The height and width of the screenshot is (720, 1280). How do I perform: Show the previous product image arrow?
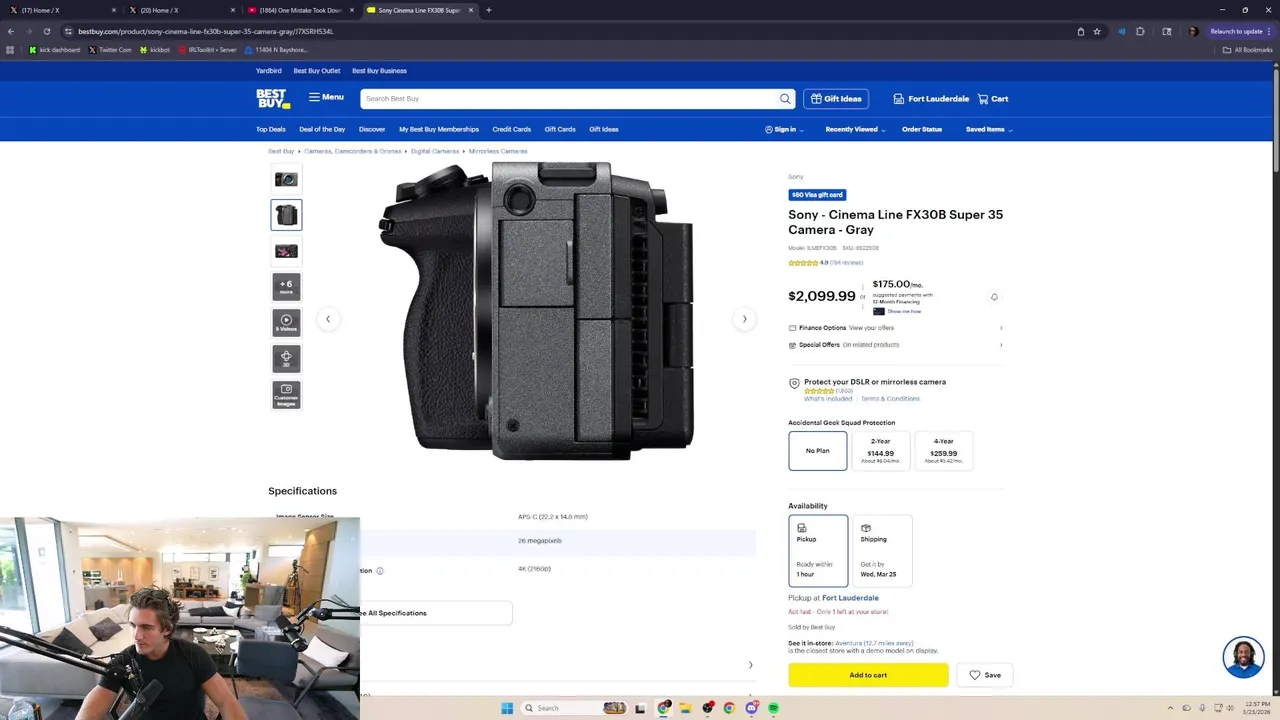(328, 319)
